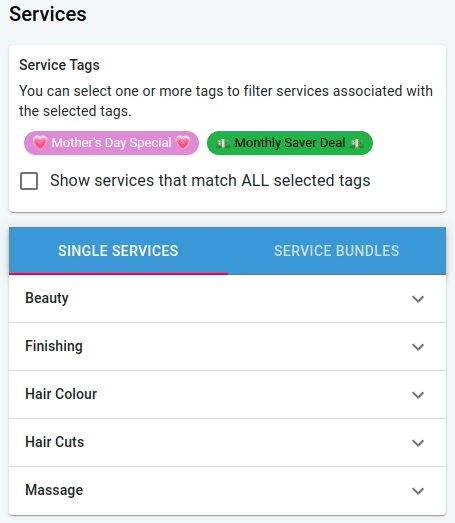Open the Hair Colour category label
Viewport: 455px width, 523px height.
(x=61, y=394)
